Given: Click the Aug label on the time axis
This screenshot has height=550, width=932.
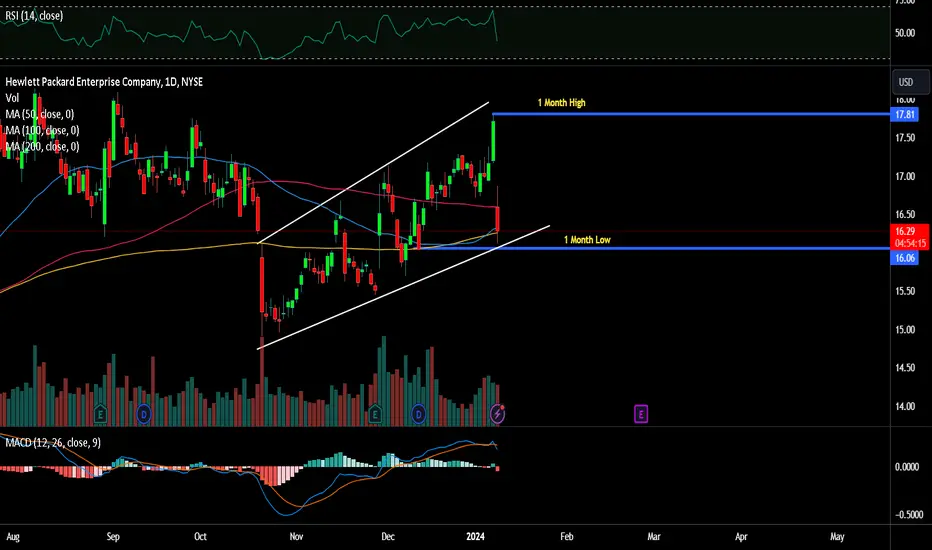Looking at the screenshot, I should [x=12, y=537].
